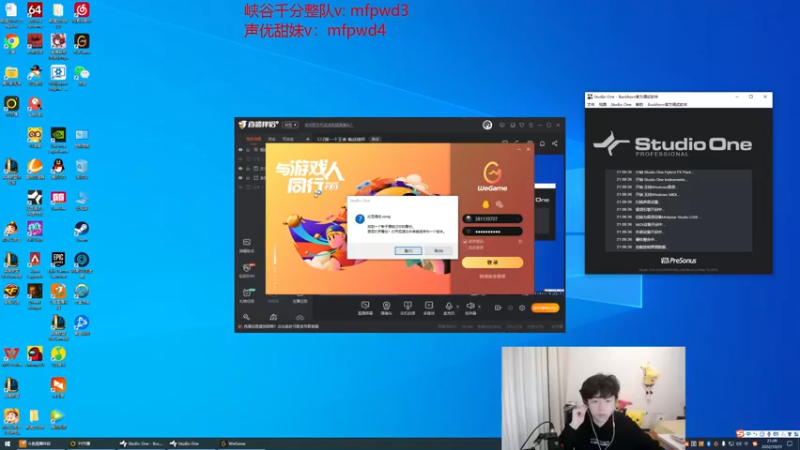Switch to Studio One - Buc... taskbar item

(141, 444)
